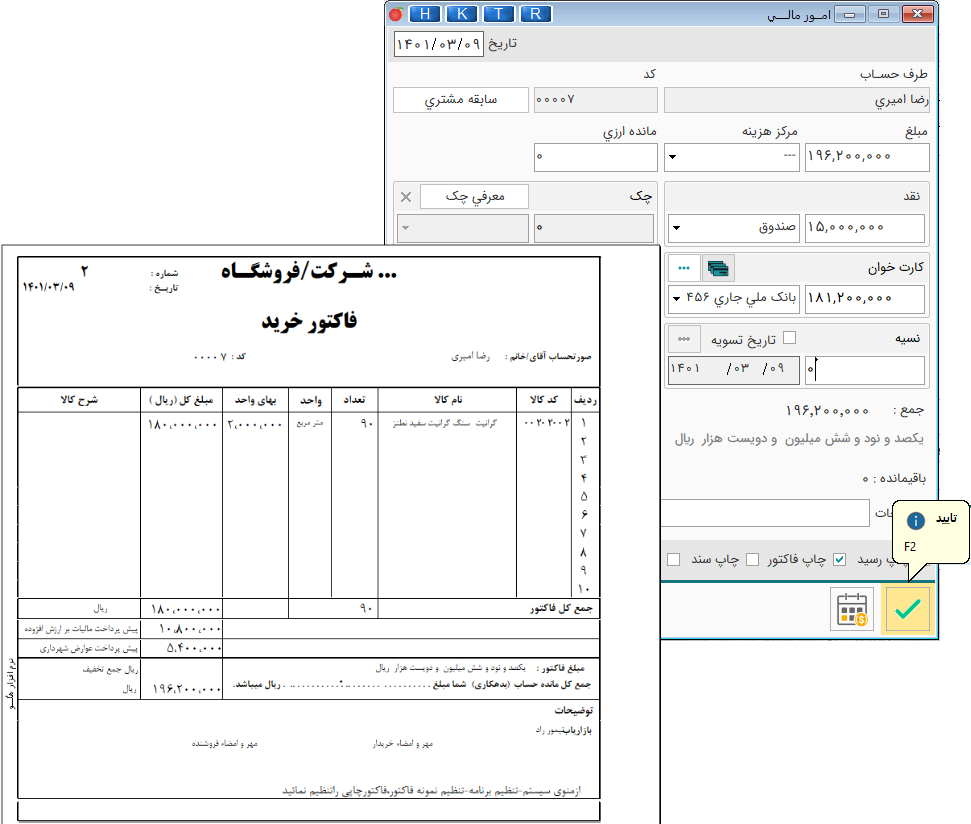Click the نسيه credit amount field
The height and width of the screenshot is (824, 971).
point(865,370)
